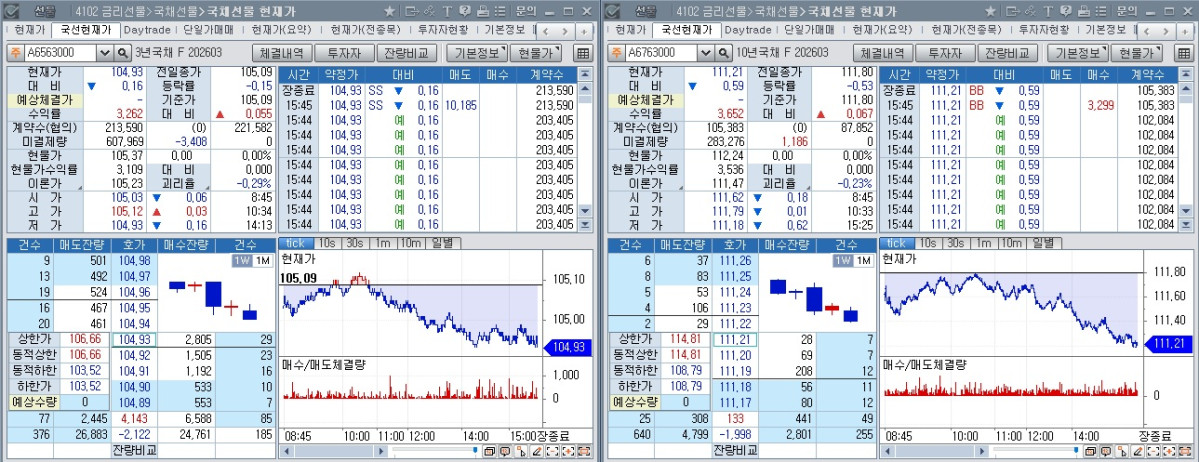This screenshot has width=1199, height=462.
Task: Expand 현물가 dropdown button in left window
Action: pyautogui.click(x=535, y=53)
